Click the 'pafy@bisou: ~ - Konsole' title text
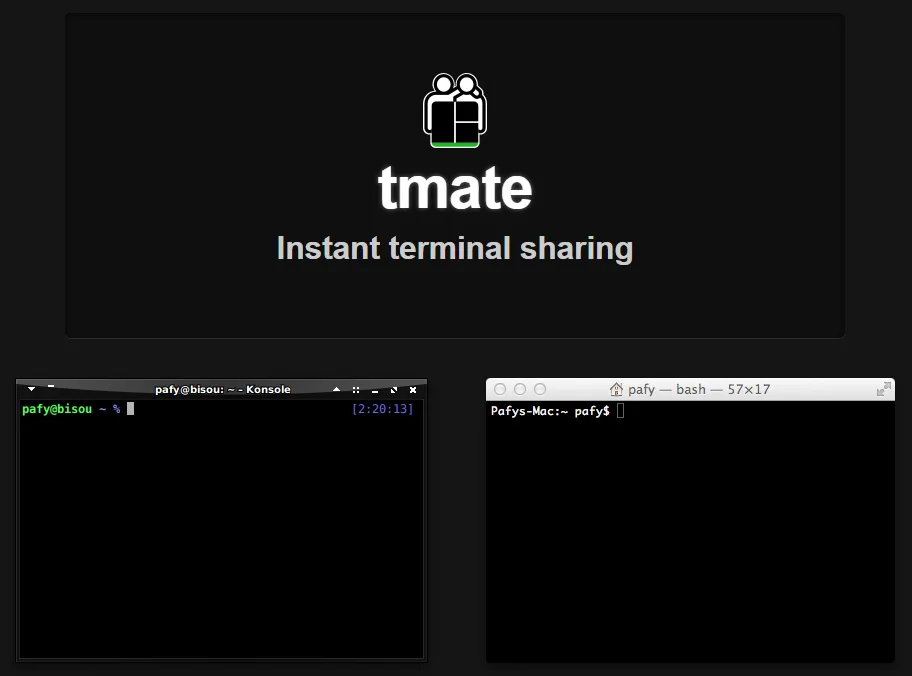Image resolution: width=912 pixels, height=676 pixels. (x=223, y=389)
